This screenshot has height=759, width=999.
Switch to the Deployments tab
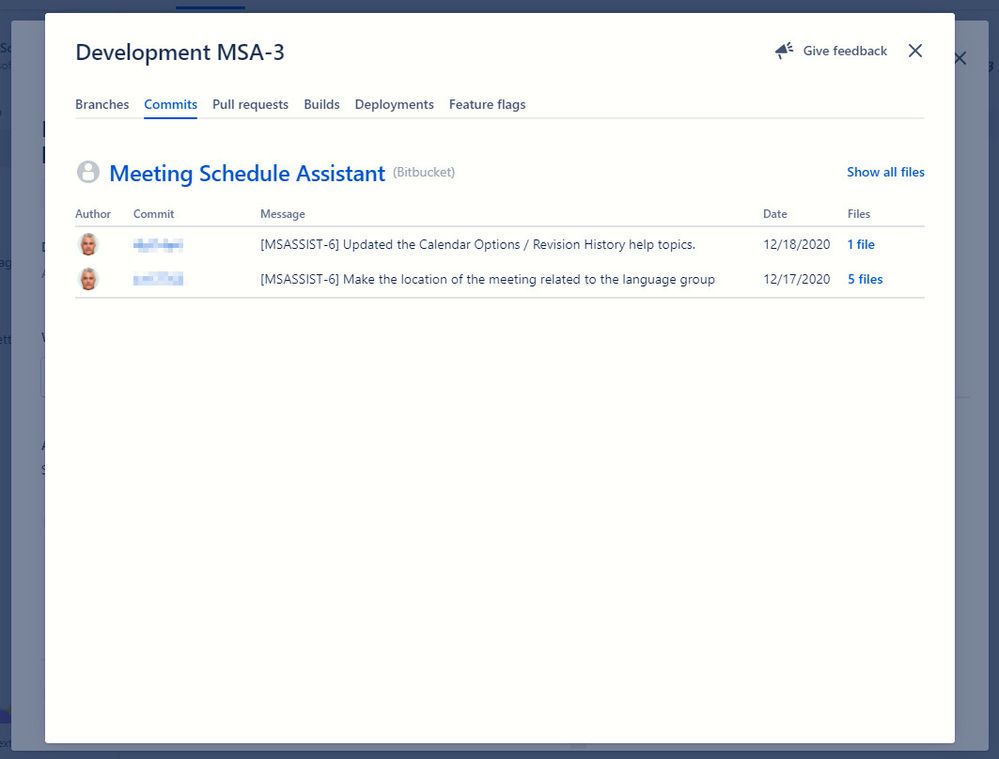pyautogui.click(x=394, y=105)
